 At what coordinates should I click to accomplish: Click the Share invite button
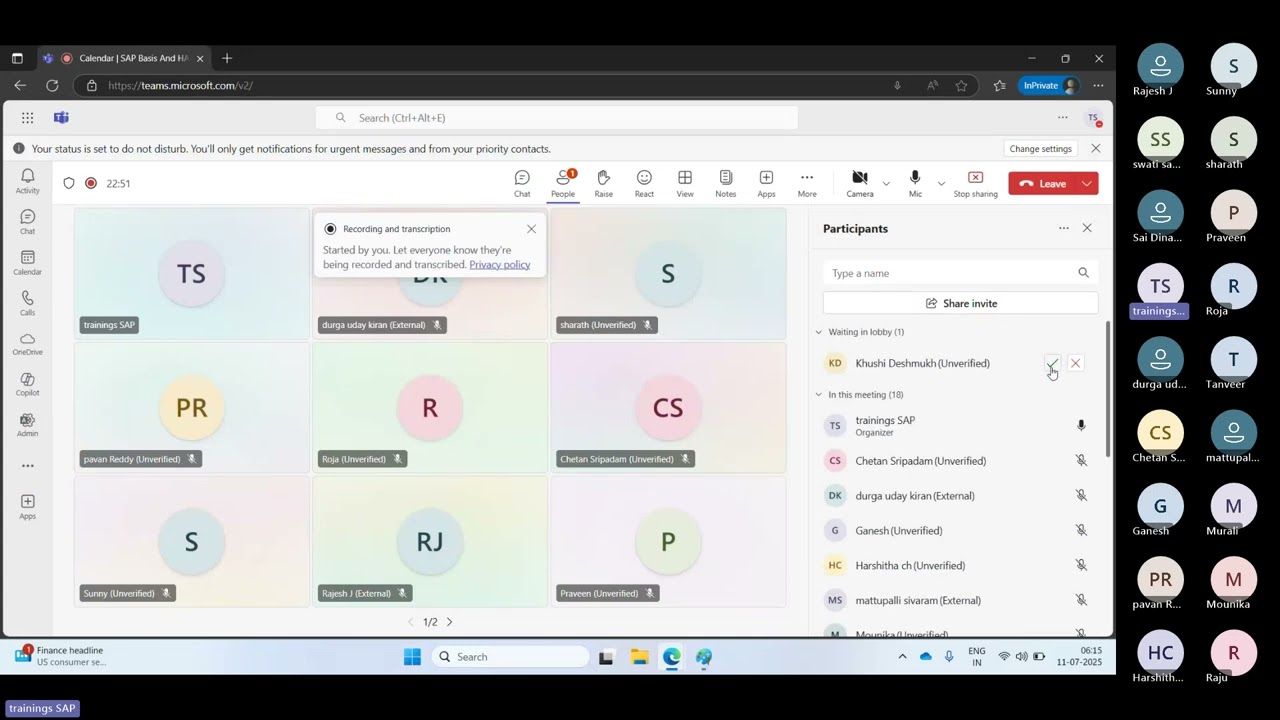pos(960,303)
